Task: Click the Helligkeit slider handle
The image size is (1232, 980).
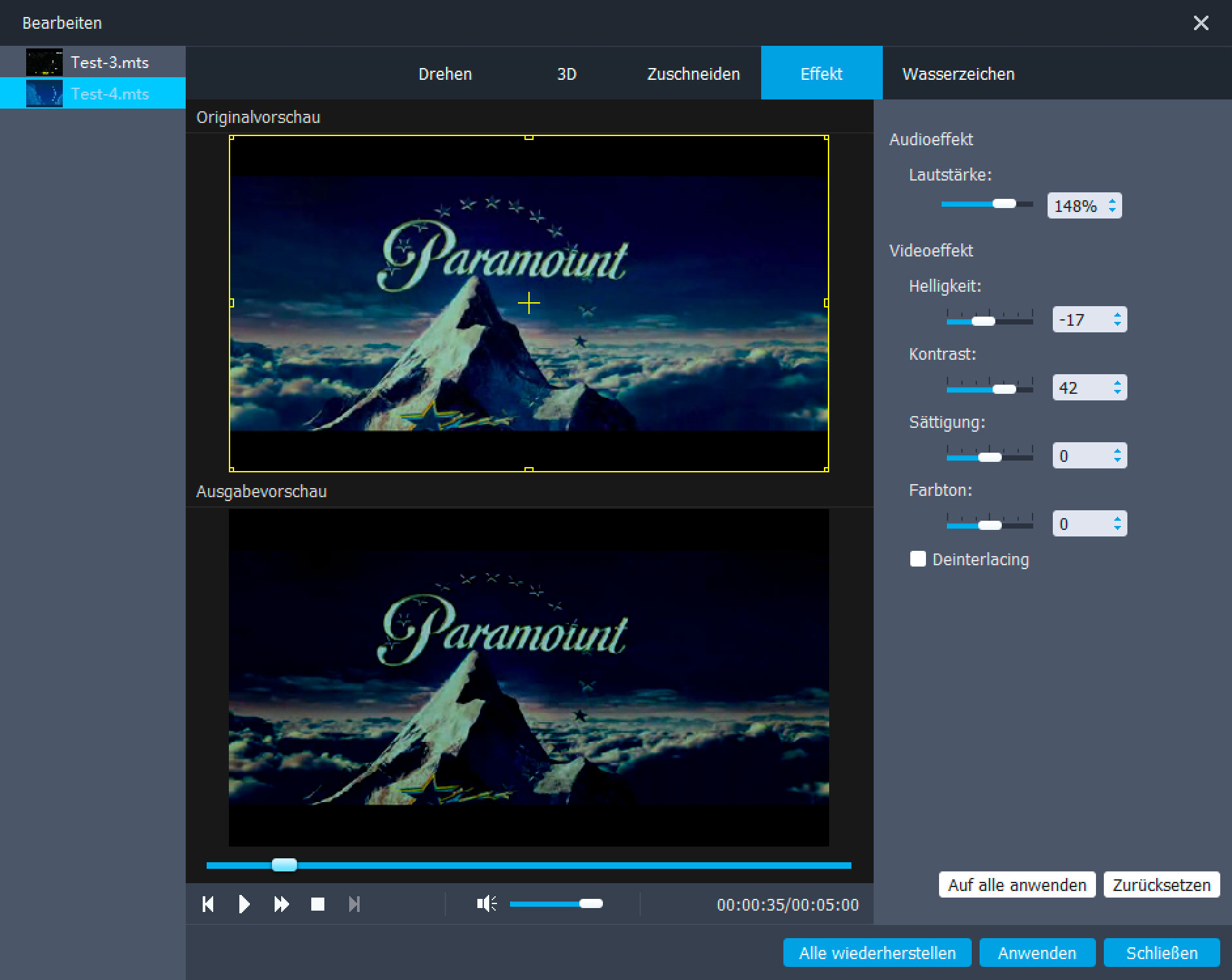Action: click(x=983, y=321)
